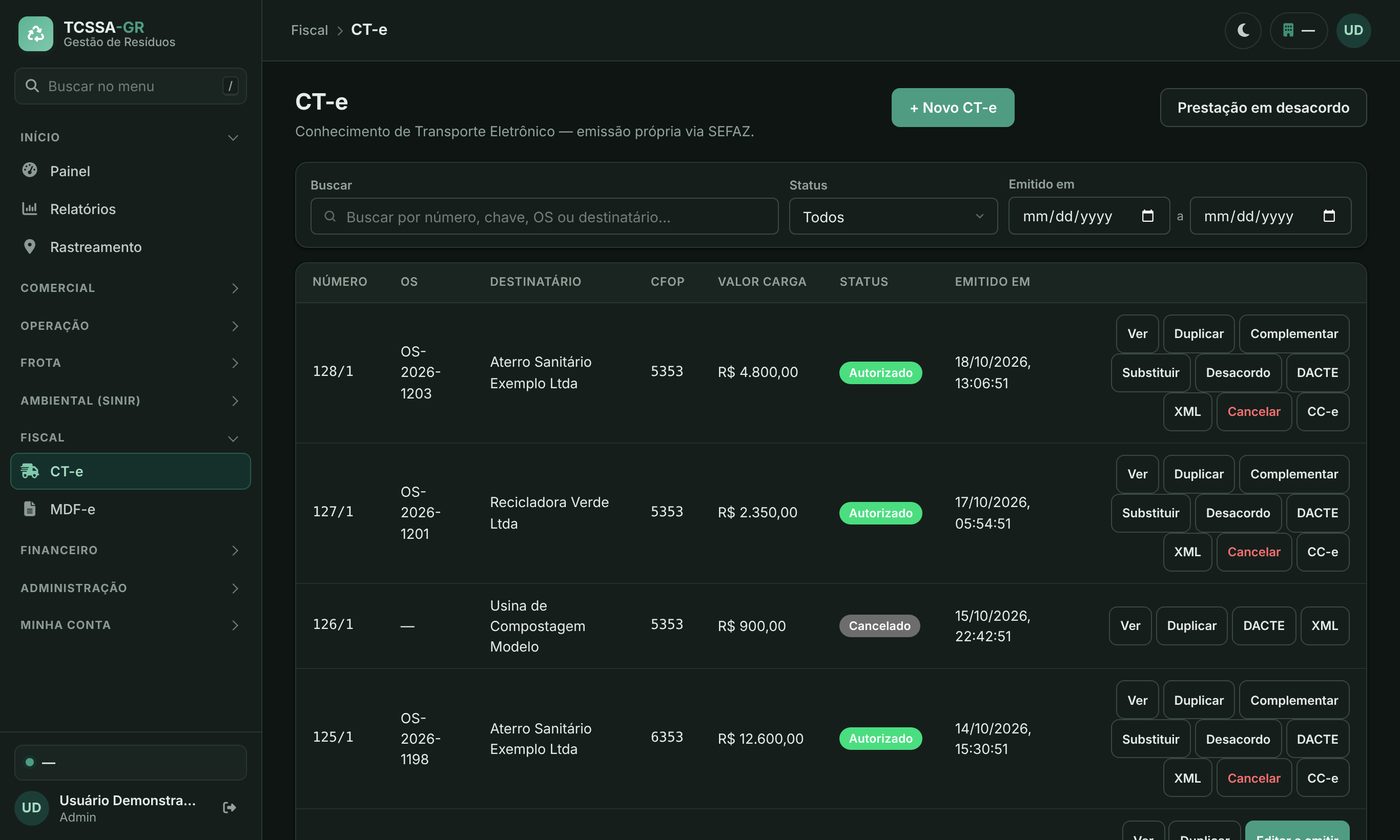The width and height of the screenshot is (1400, 840).
Task: Download XML for CT-e 127/1
Action: pyautogui.click(x=1187, y=552)
